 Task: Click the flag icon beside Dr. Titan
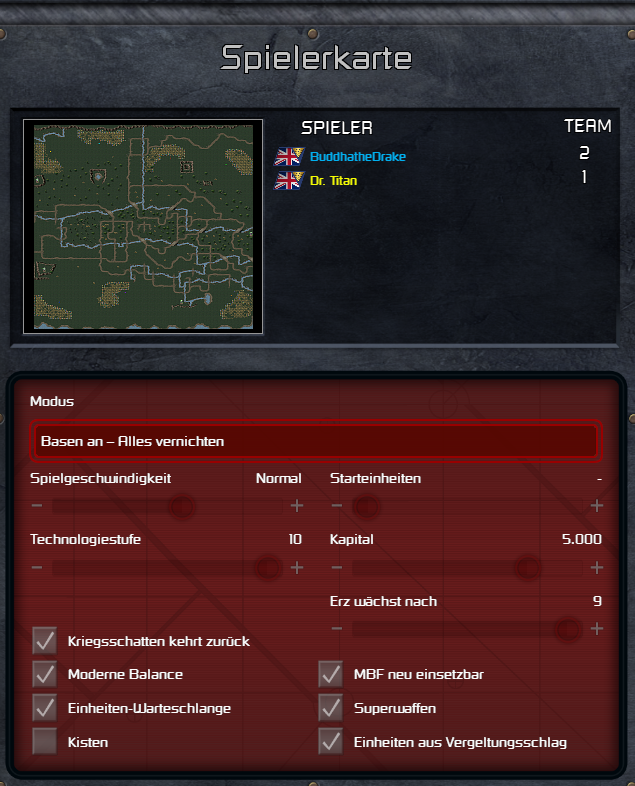point(289,180)
